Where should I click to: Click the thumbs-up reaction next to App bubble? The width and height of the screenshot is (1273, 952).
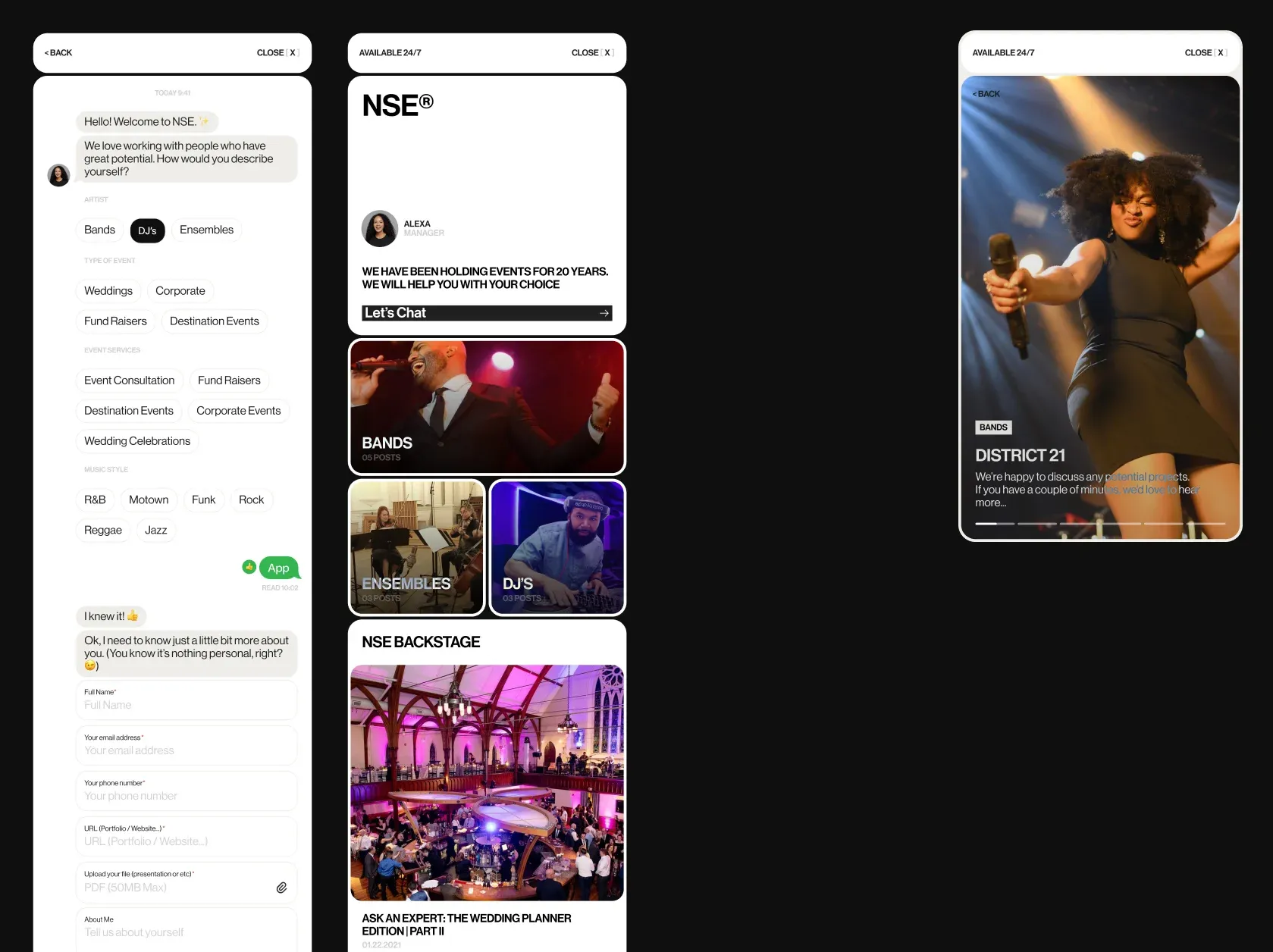click(249, 567)
